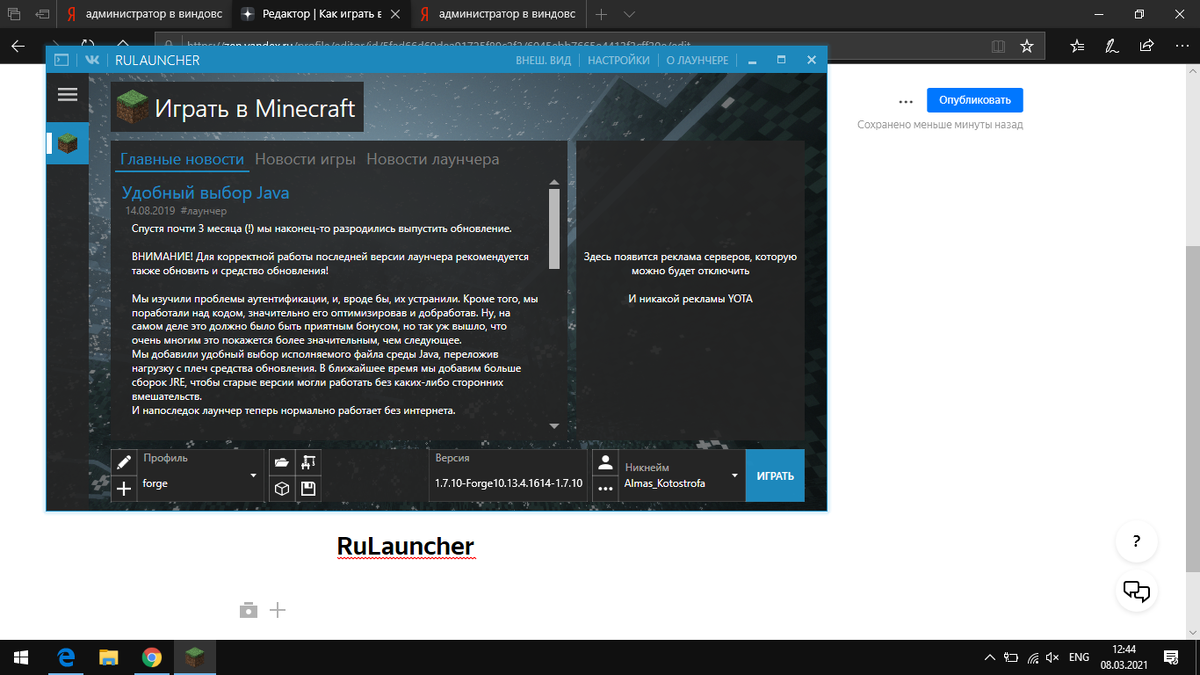
Task: Add a new profile with the plus icon
Action: coord(124,489)
